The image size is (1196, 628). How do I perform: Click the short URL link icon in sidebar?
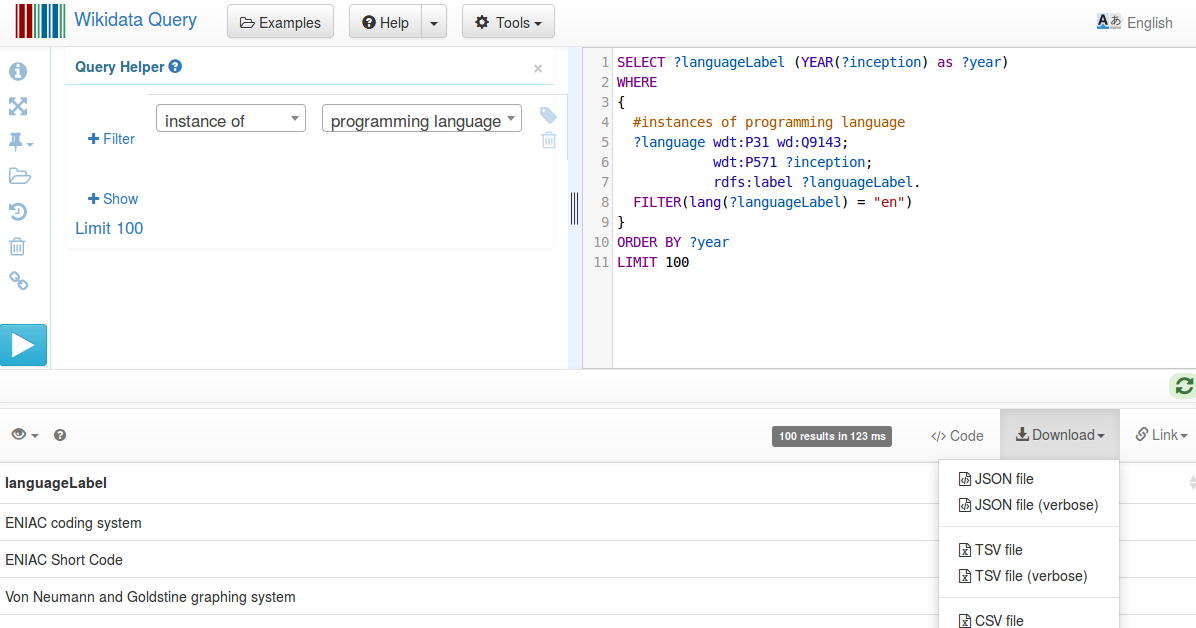coord(18,281)
